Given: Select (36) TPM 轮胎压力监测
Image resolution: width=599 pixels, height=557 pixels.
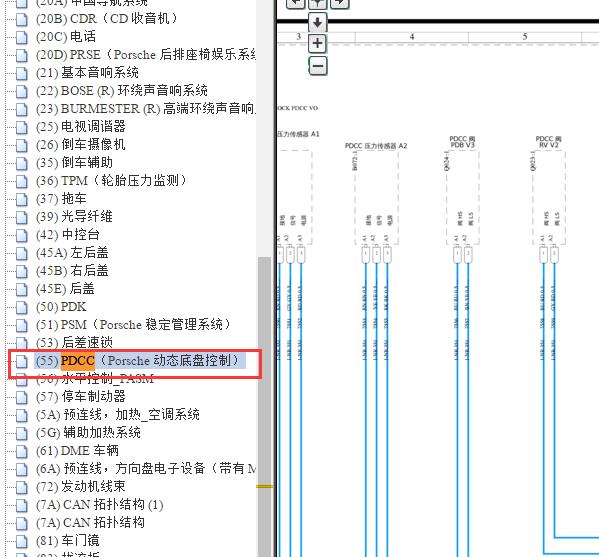Looking at the screenshot, I should click(x=111, y=180).
